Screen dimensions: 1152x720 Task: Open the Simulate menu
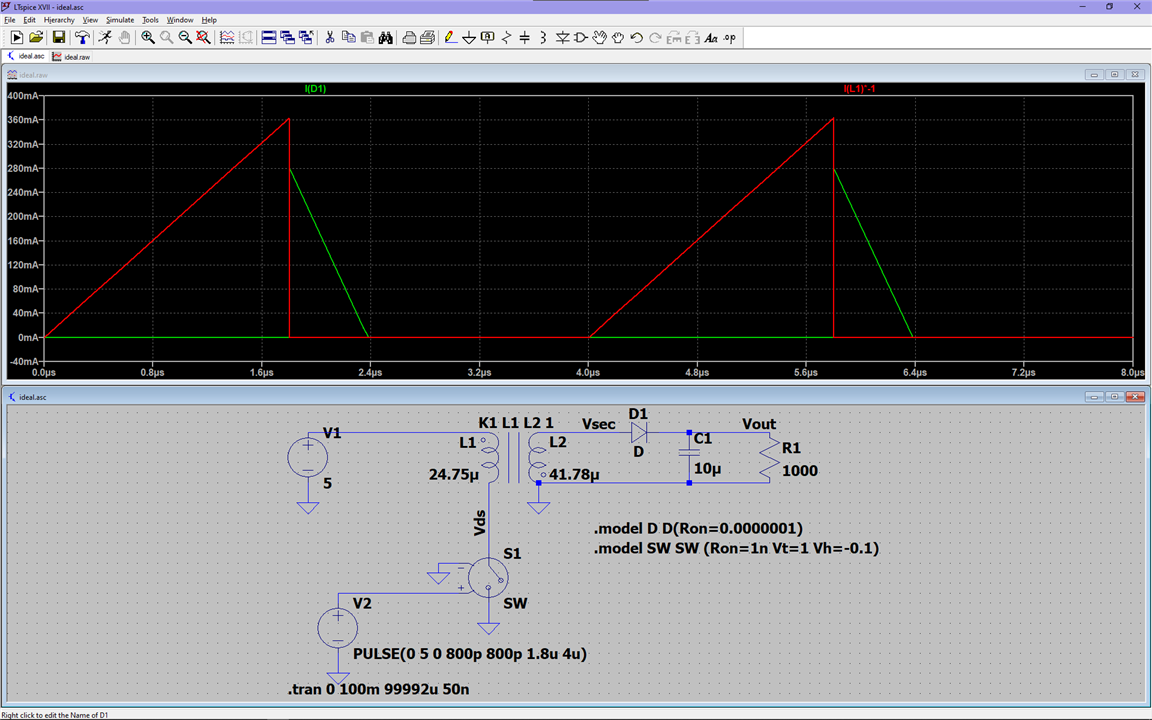coord(120,20)
